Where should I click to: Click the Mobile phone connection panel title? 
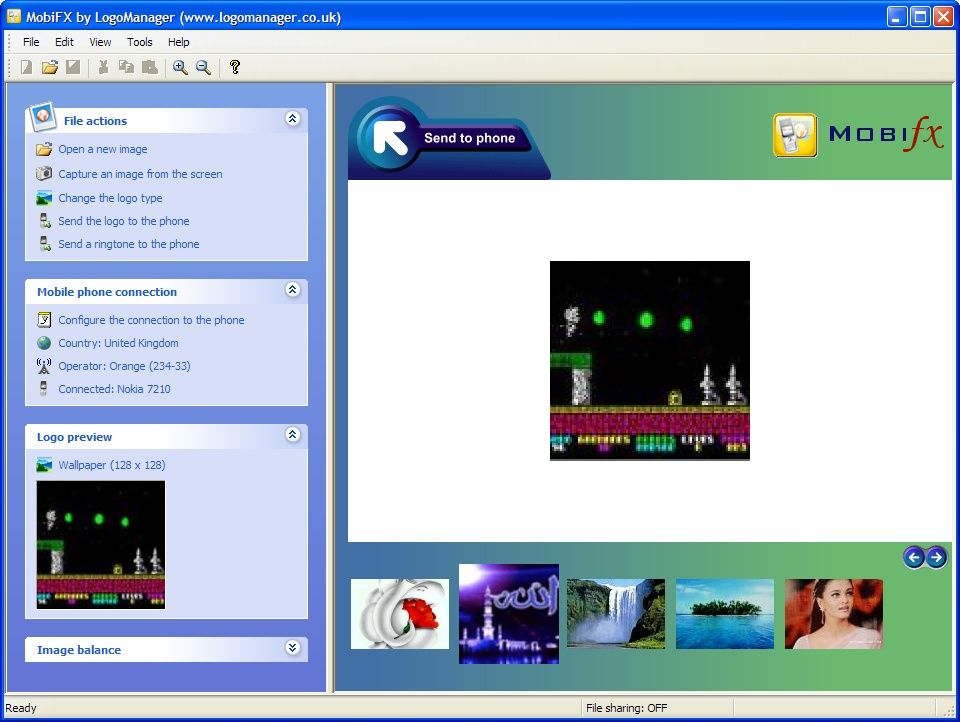pyautogui.click(x=107, y=292)
